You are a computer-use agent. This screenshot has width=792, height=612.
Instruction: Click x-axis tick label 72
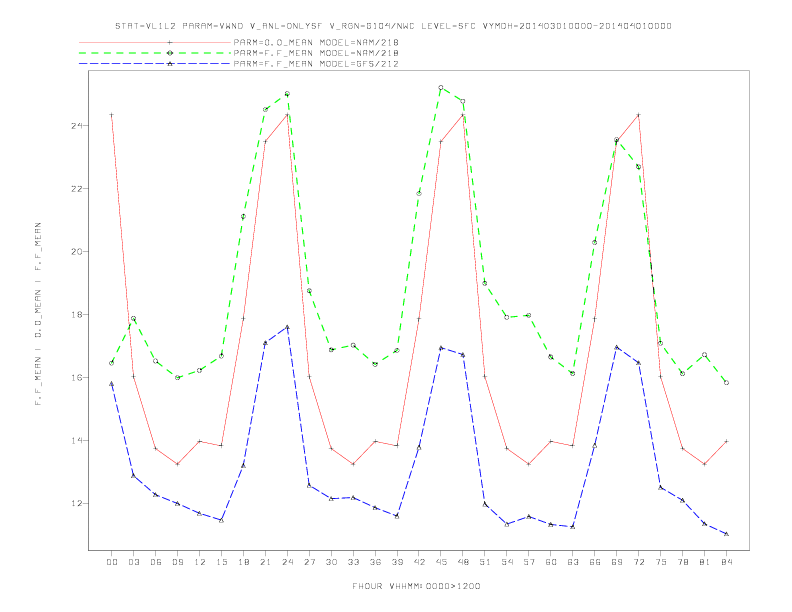639,562
